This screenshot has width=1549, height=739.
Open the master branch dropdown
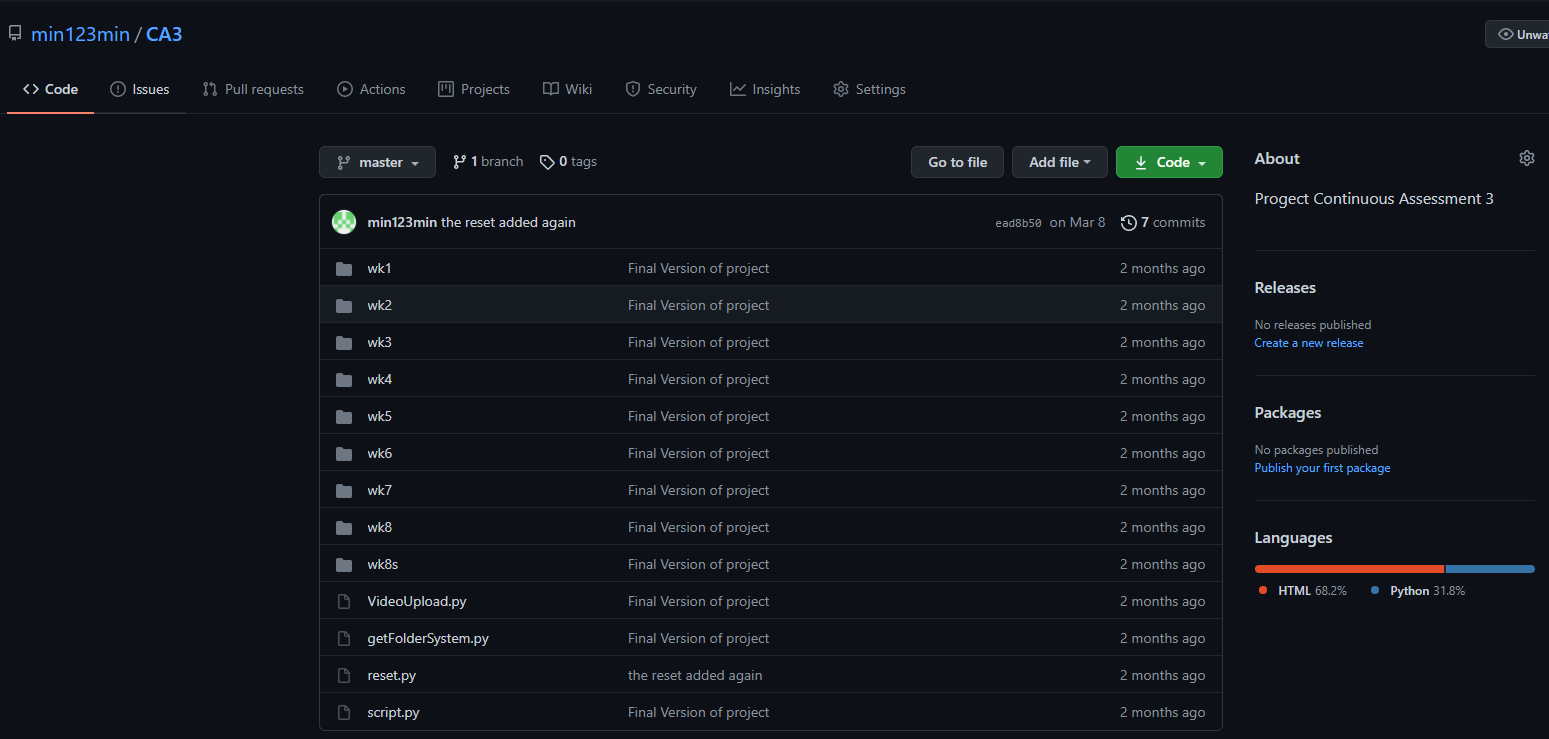pyautogui.click(x=377, y=162)
